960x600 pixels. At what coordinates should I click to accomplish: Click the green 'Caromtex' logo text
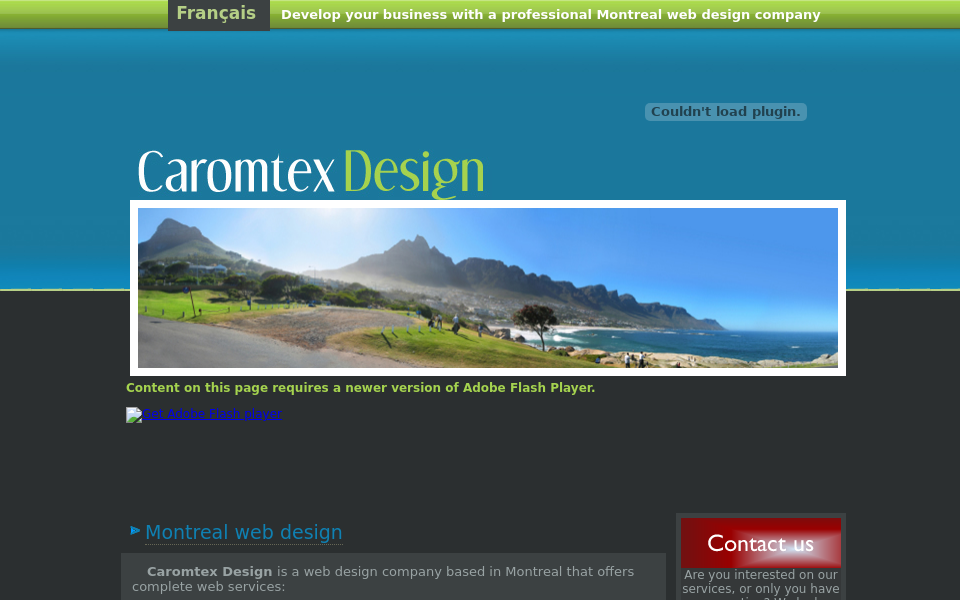[237, 170]
